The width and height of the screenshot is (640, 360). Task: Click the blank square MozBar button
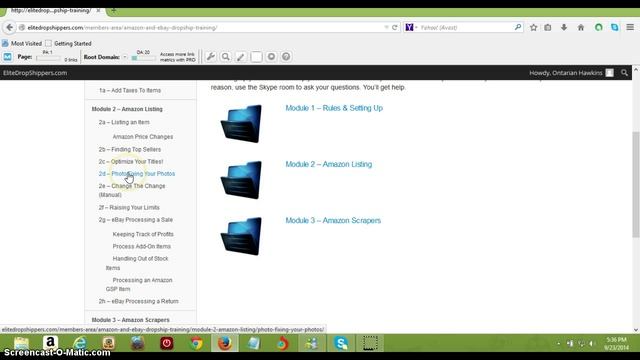point(256,57)
